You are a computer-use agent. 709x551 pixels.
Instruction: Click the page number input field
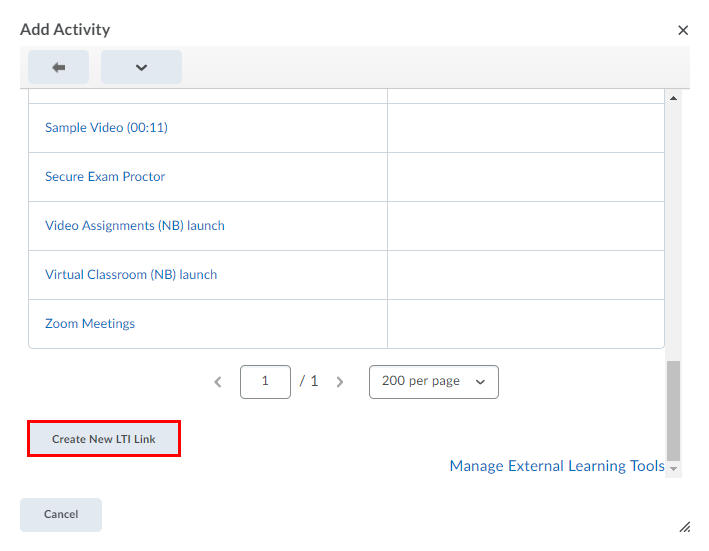click(265, 382)
